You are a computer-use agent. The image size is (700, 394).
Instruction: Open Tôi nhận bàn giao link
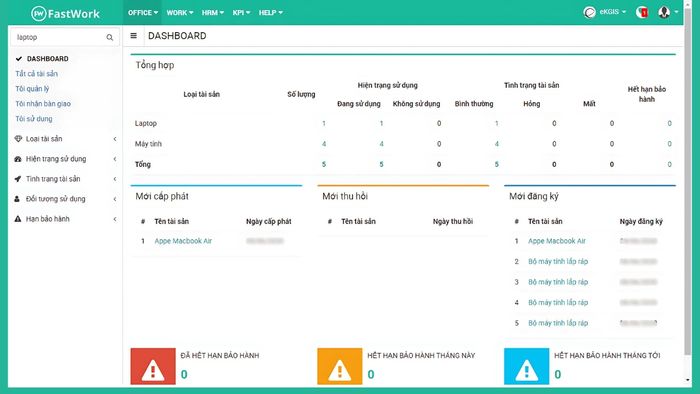point(43,104)
